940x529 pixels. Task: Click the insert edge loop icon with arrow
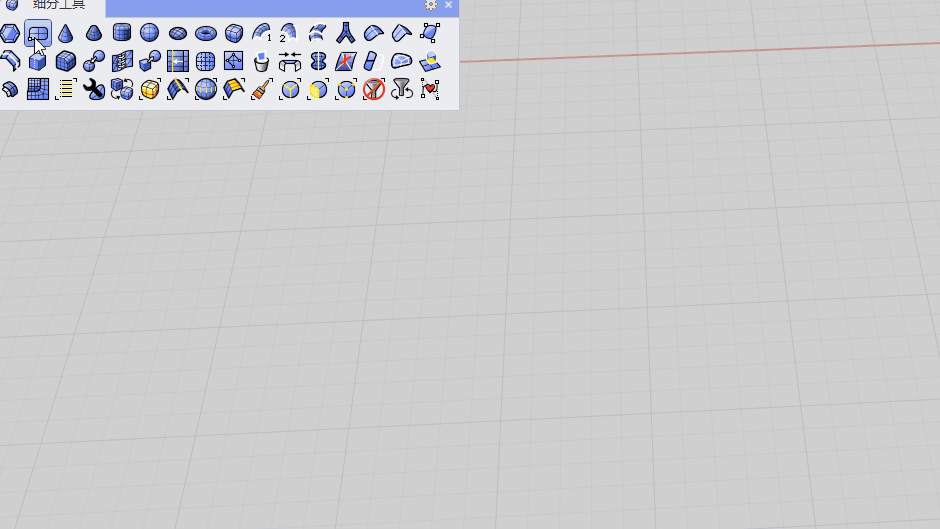(x=177, y=61)
